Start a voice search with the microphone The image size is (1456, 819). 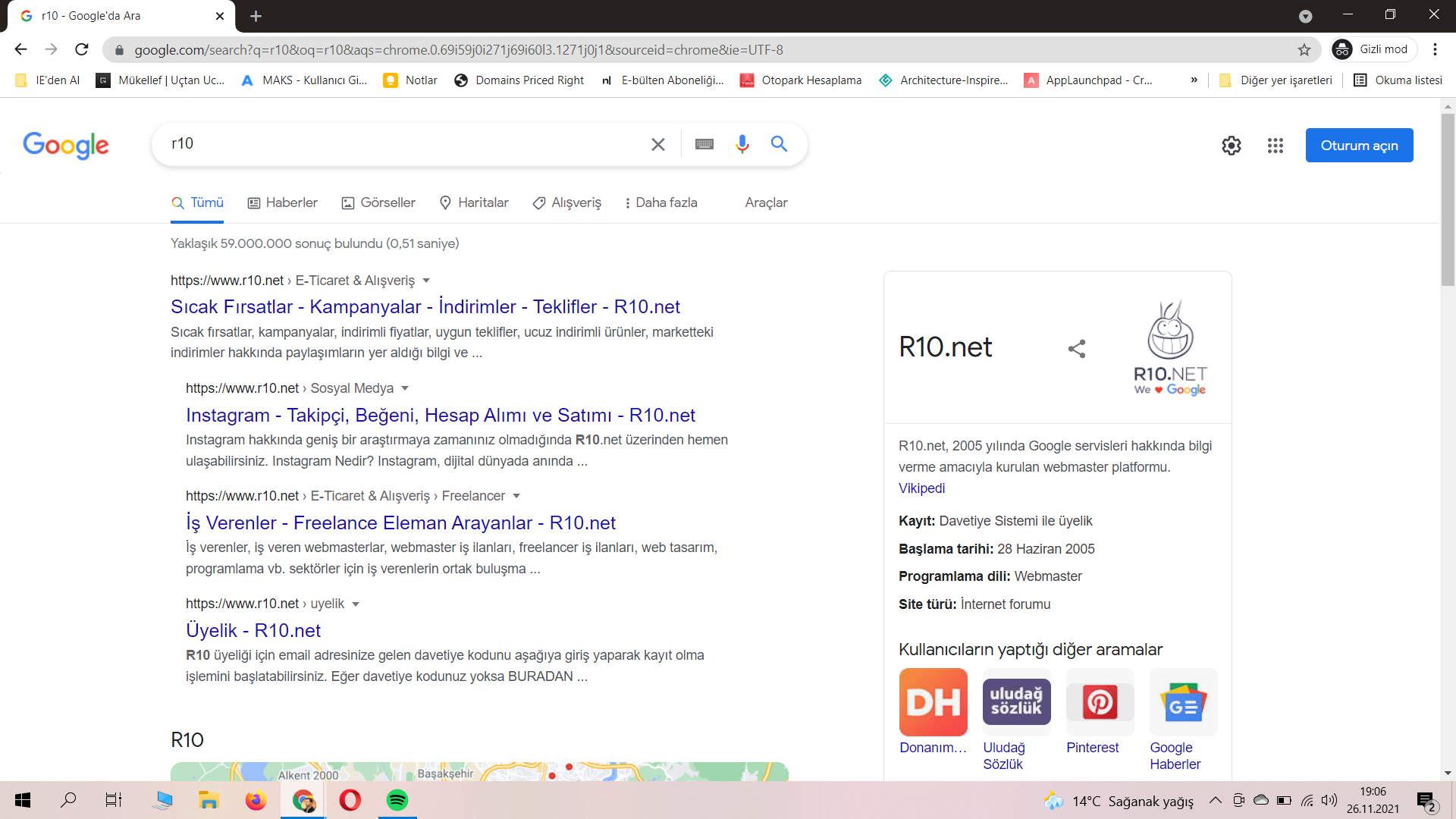point(742,144)
